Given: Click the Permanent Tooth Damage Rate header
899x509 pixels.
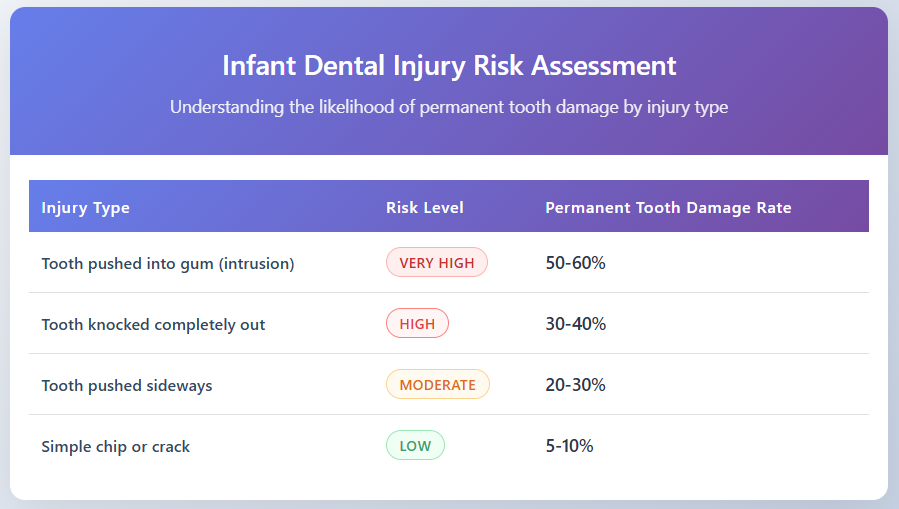Looking at the screenshot, I should (668, 208).
